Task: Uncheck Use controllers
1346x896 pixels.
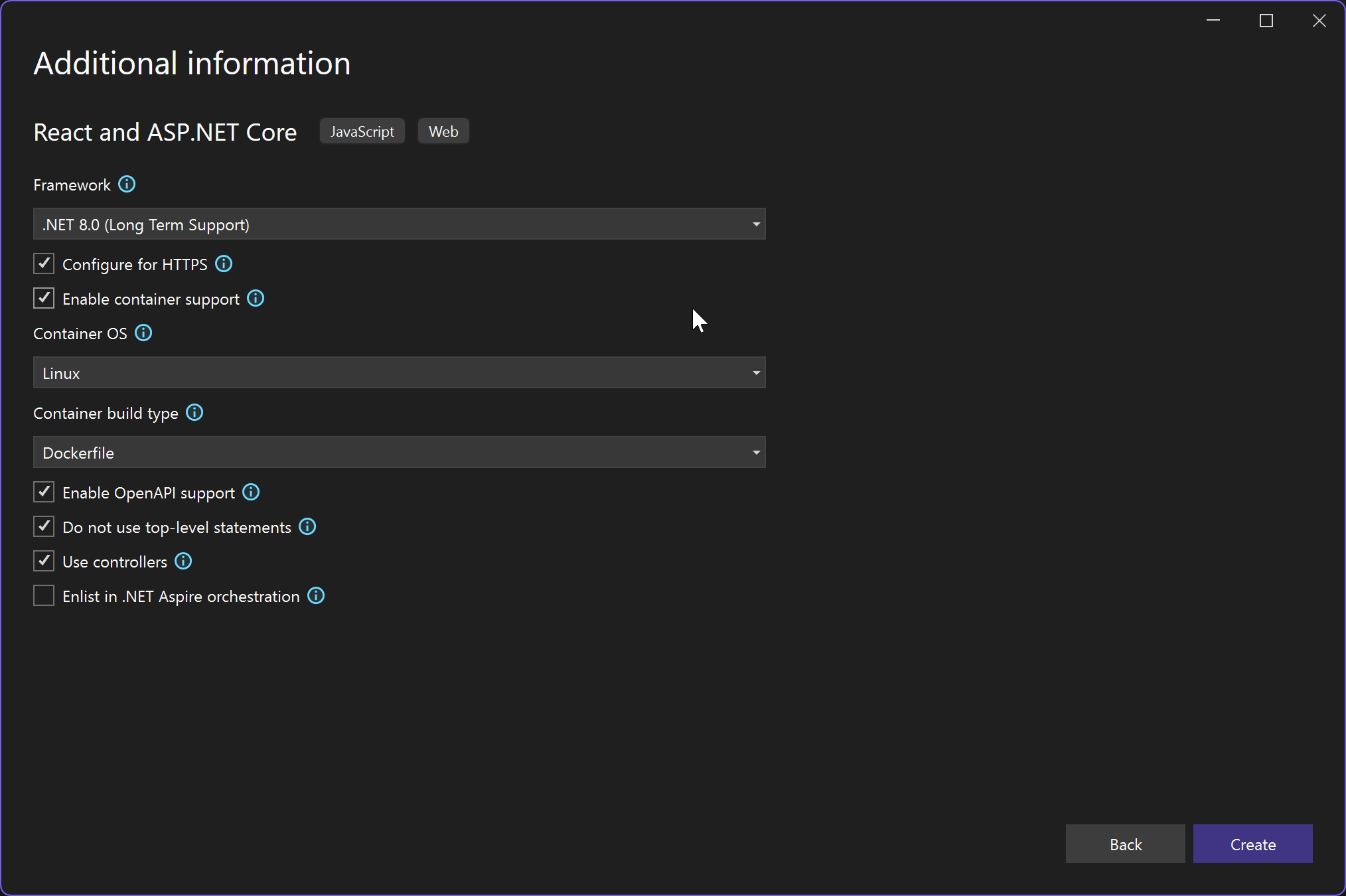Action: click(x=43, y=561)
